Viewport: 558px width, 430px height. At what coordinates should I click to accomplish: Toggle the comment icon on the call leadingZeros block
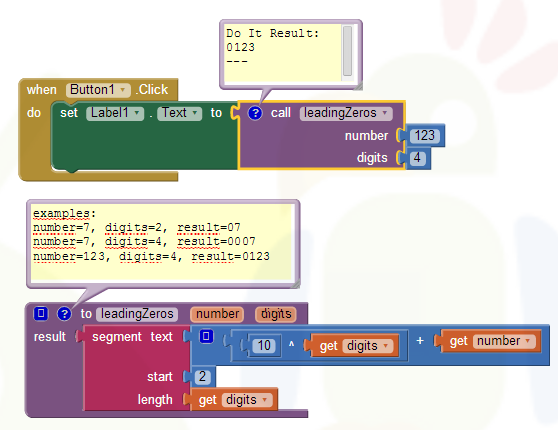tap(255, 113)
